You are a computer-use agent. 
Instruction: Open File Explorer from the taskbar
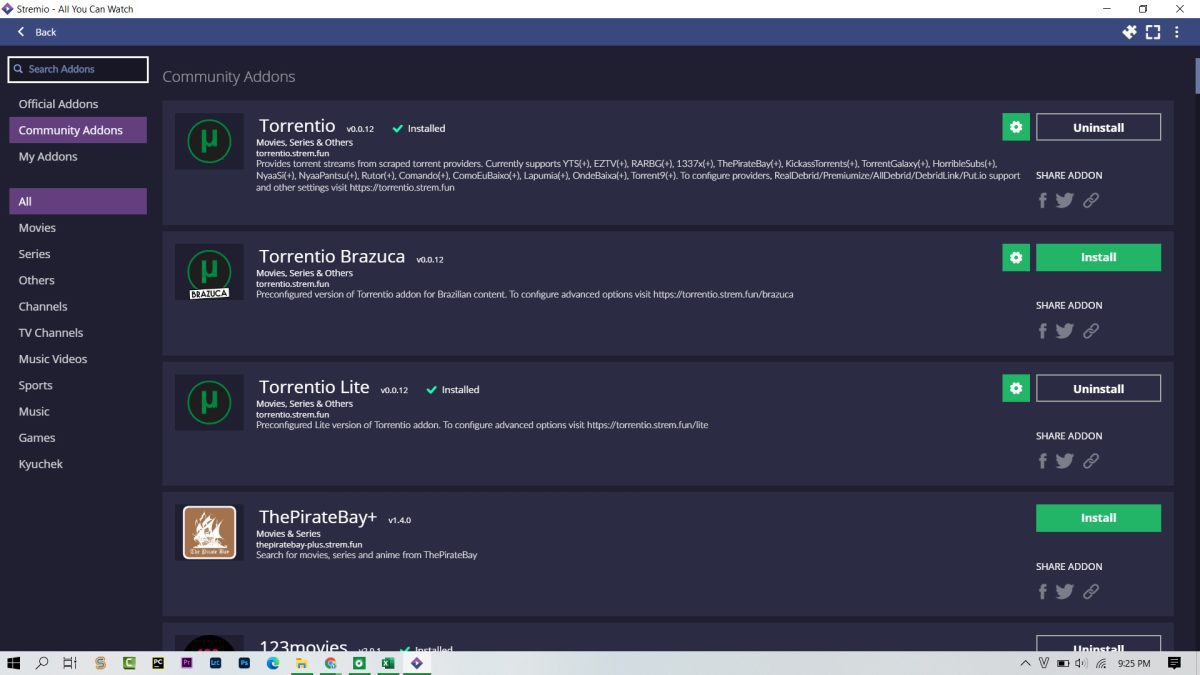click(301, 663)
